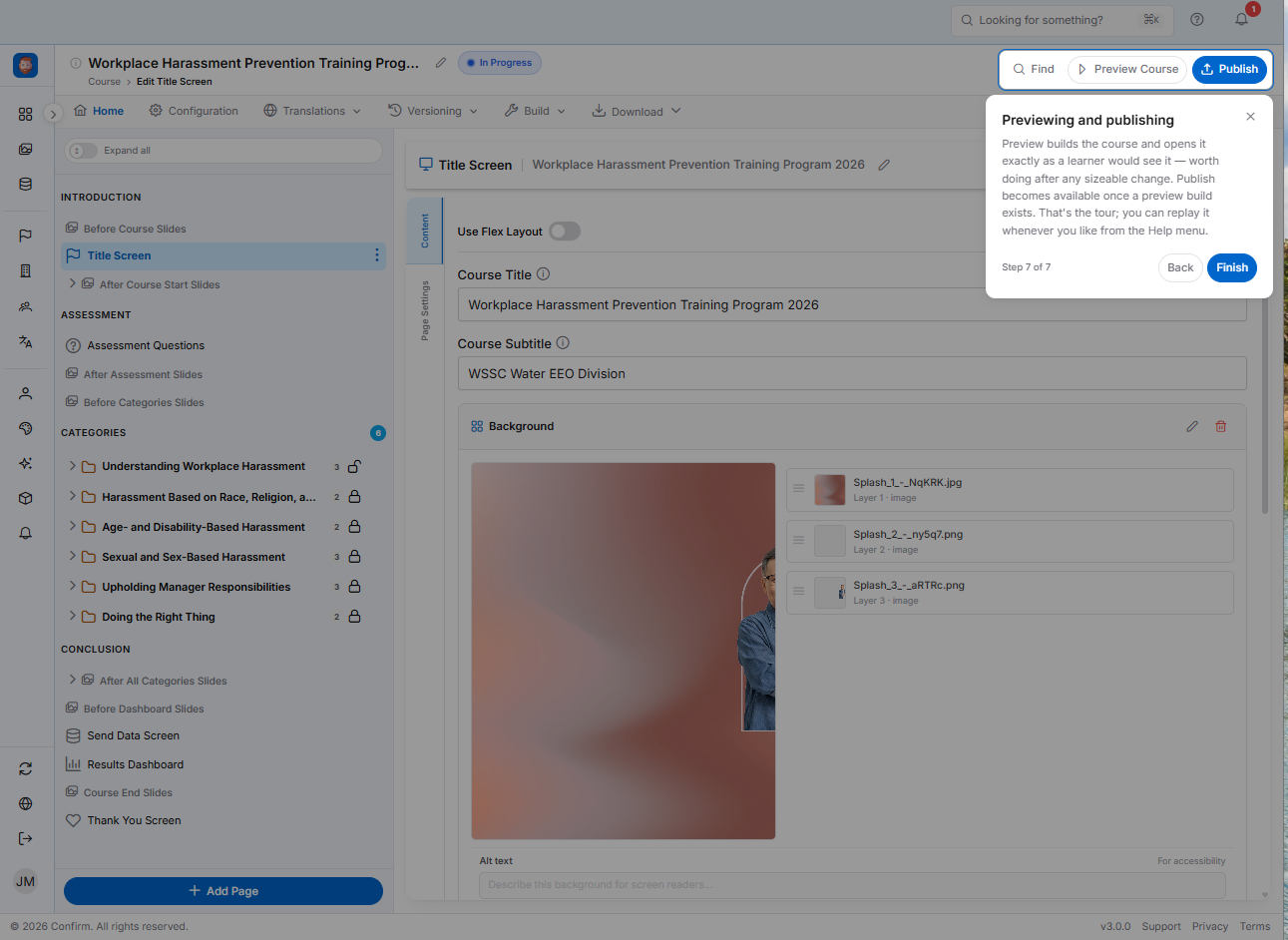
Task: Click the Finish button in tour
Action: pyautogui.click(x=1232, y=267)
